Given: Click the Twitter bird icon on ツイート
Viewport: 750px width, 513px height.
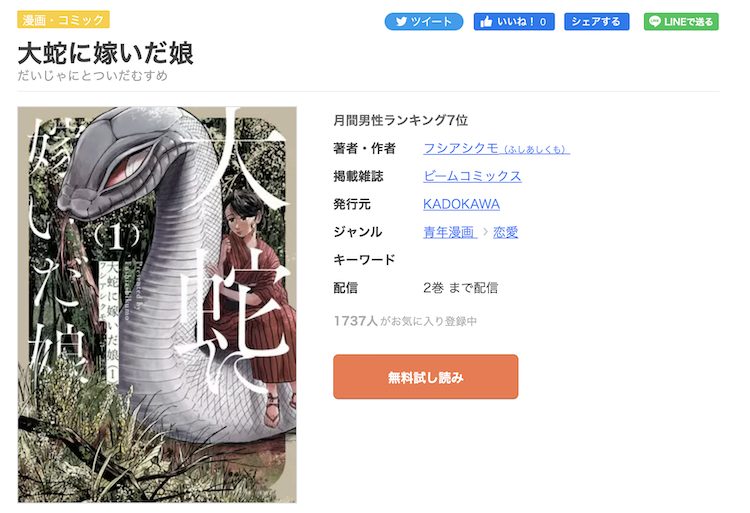Looking at the screenshot, I should 401,22.
